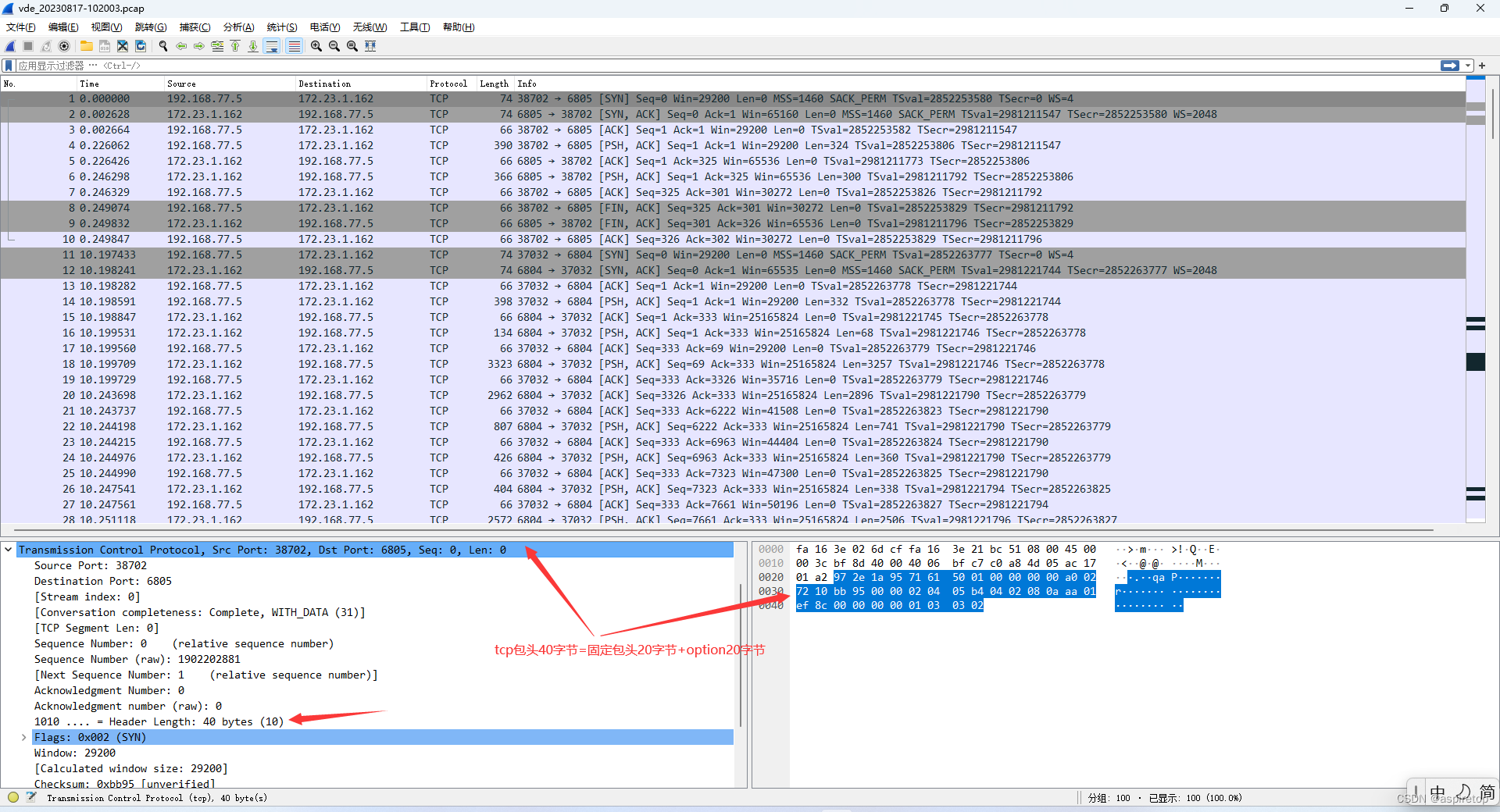Viewport: 1500px width, 812px height.
Task: Zoom in the main window text
Action: [x=316, y=46]
